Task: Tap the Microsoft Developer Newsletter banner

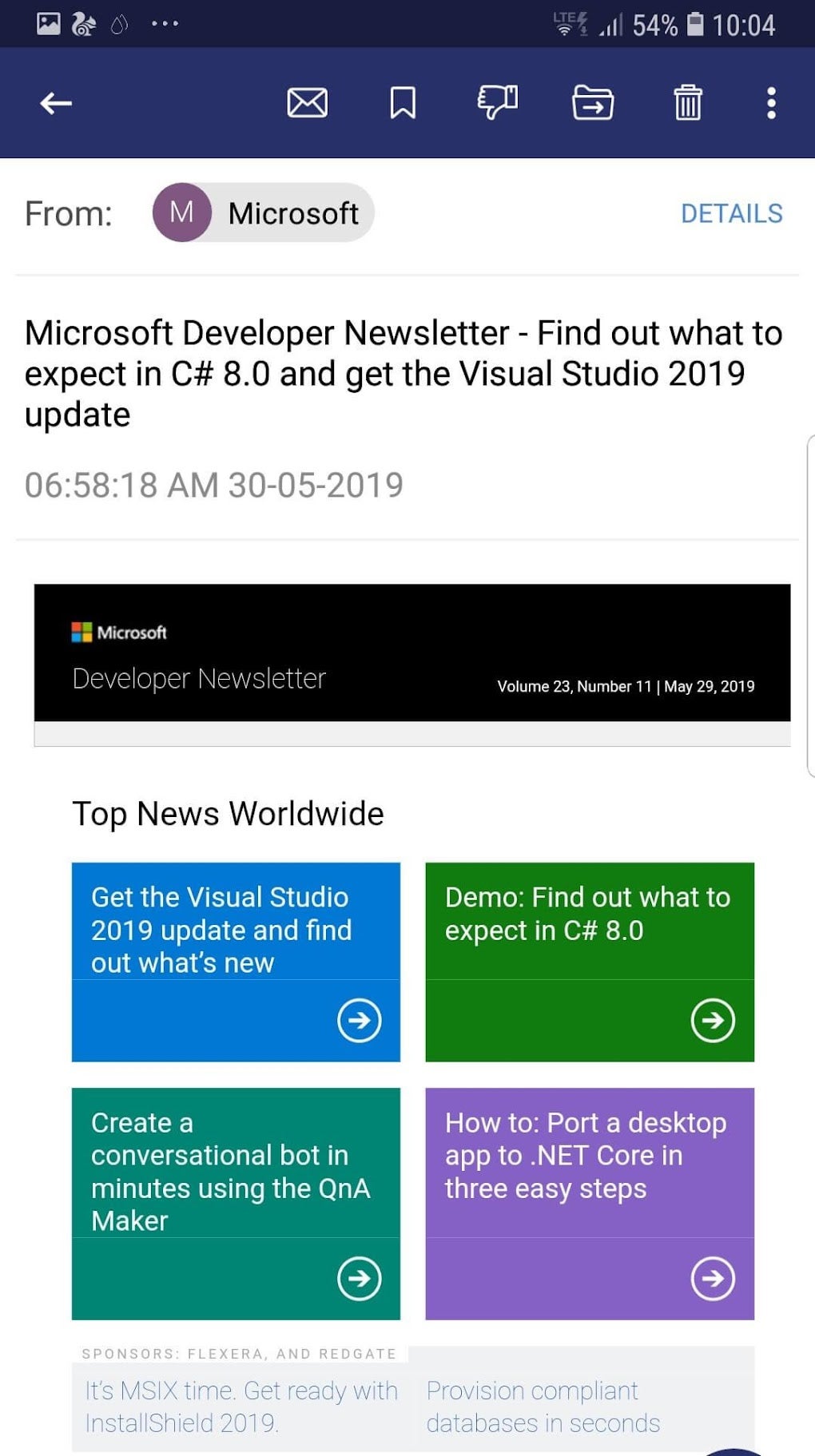Action: click(x=411, y=653)
